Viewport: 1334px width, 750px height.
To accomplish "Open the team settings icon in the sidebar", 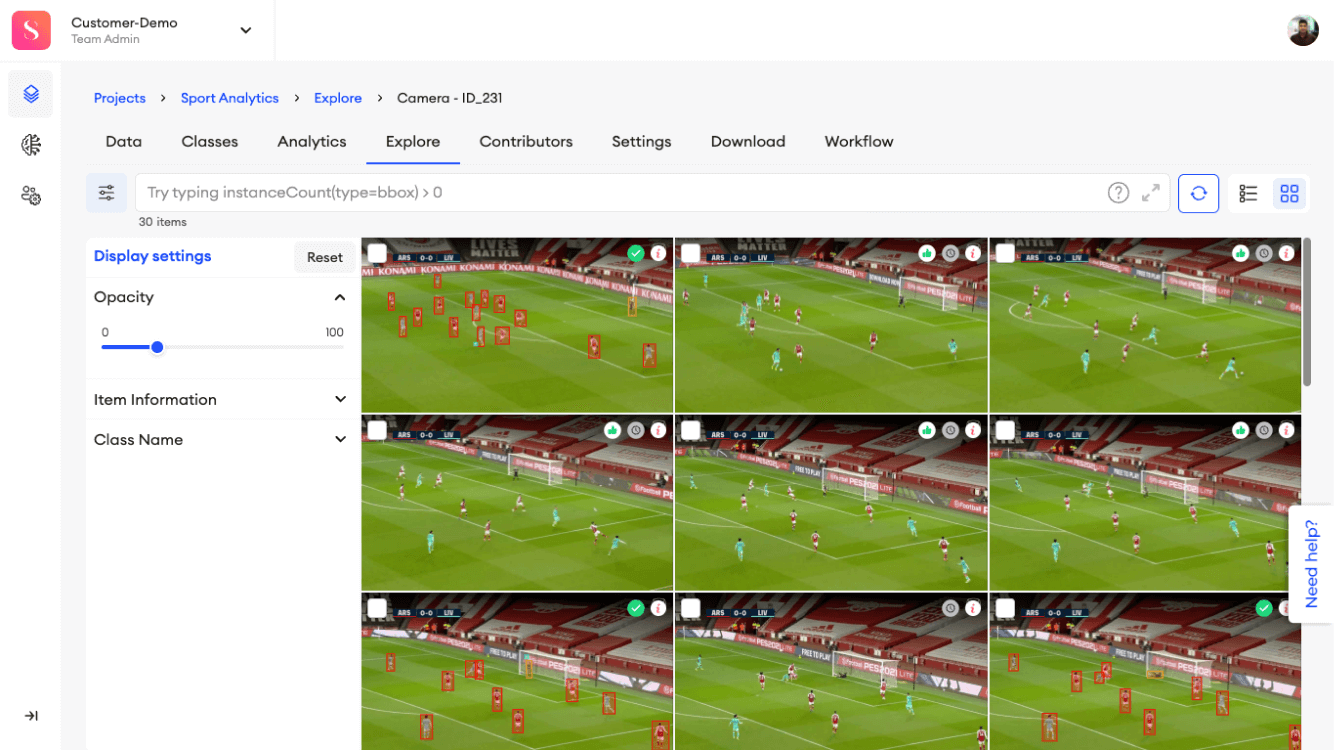I will pos(31,195).
